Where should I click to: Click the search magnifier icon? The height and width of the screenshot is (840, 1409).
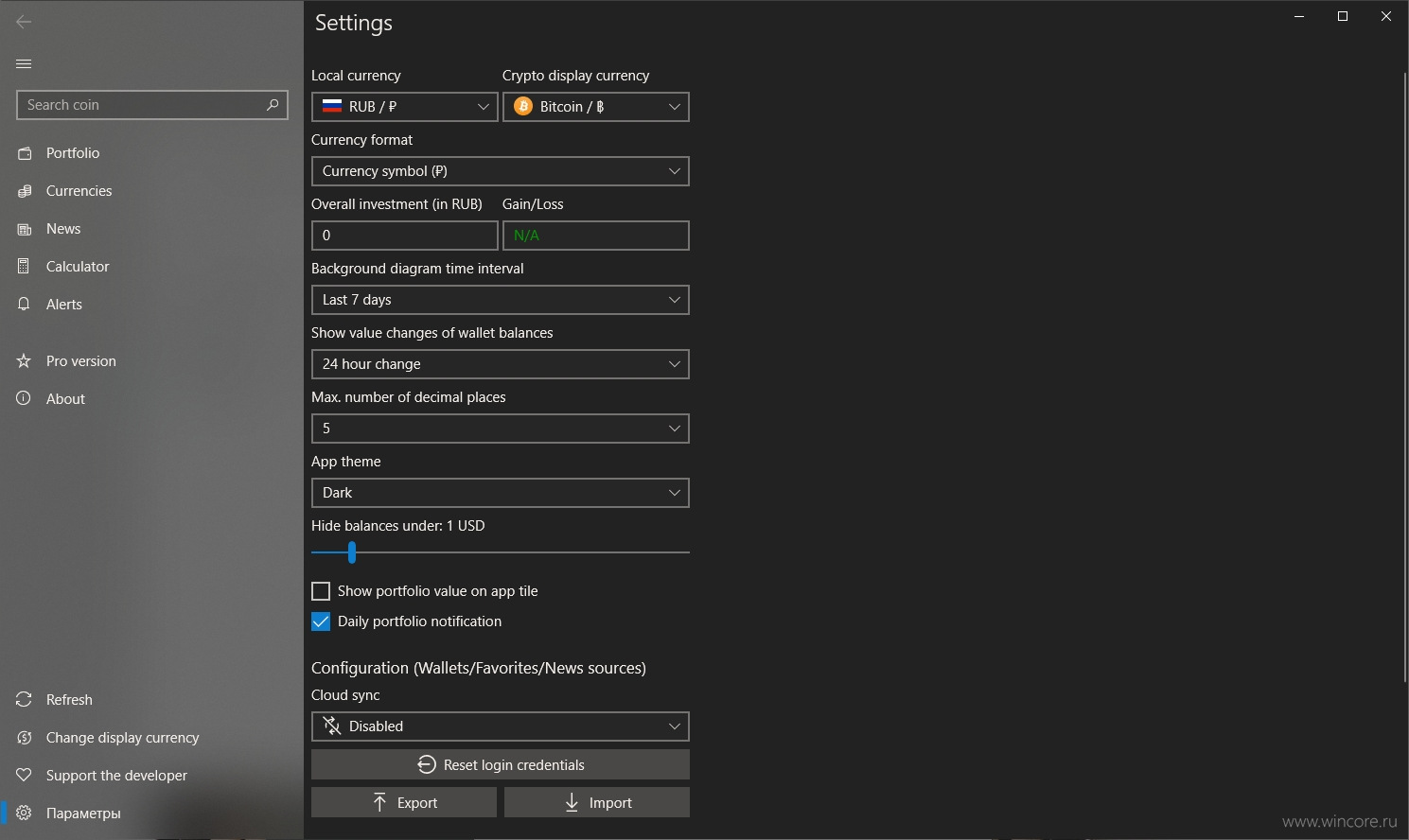click(x=273, y=105)
